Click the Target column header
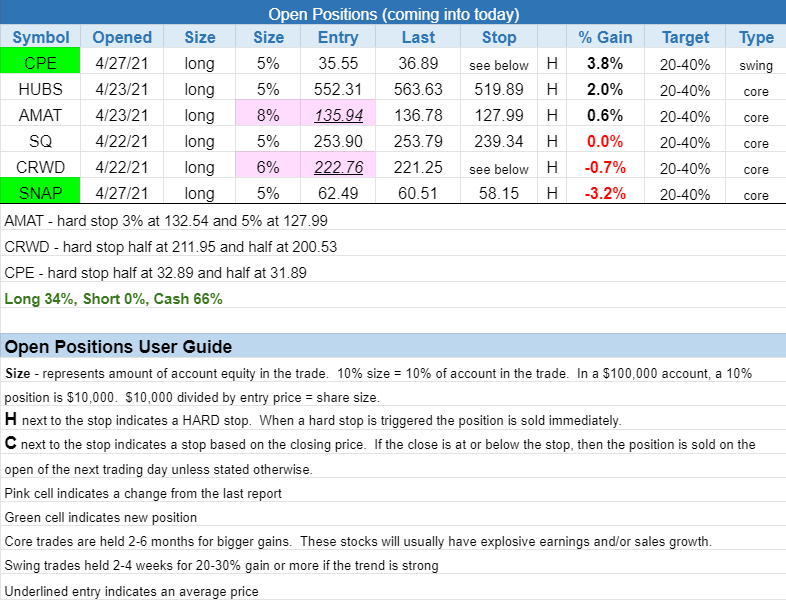This screenshot has height=600, width=786. click(x=685, y=37)
